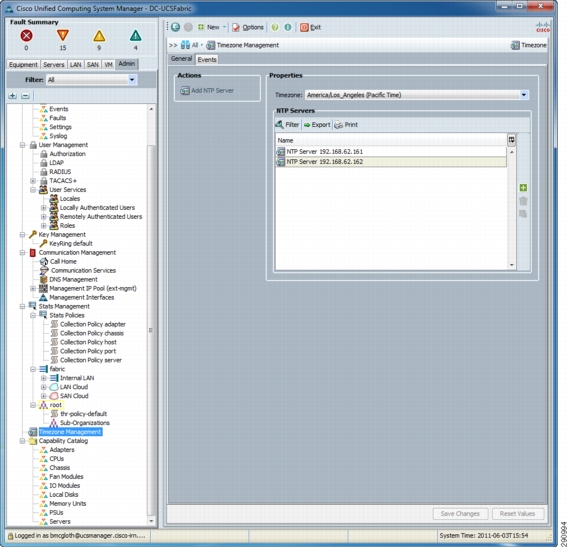Expand Management IP Pool (ext-mgmt) node

(x=33, y=289)
